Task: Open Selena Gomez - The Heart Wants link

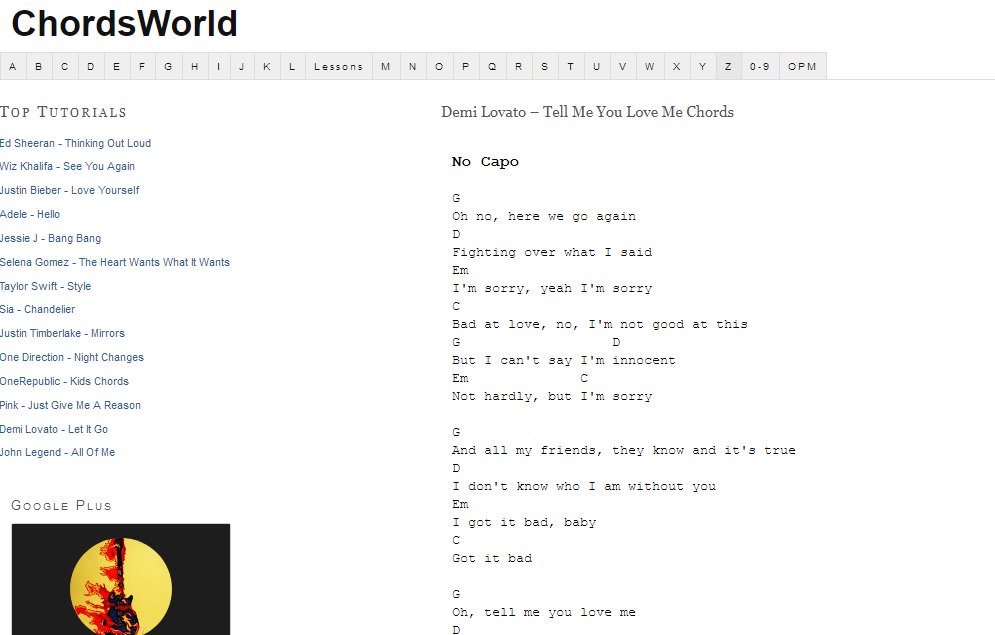Action: 115,263
